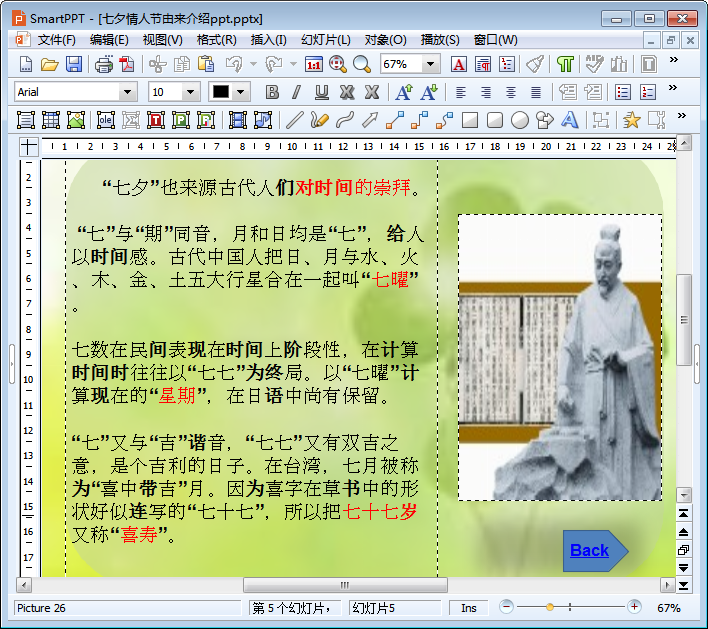
Task: Click the 1:1 actual size zoom icon
Action: pyautogui.click(x=313, y=65)
